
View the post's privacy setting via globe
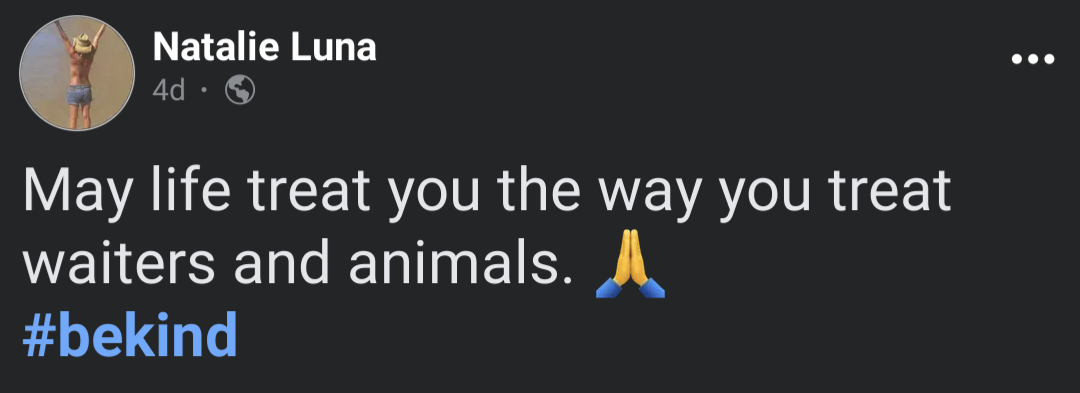[240, 90]
